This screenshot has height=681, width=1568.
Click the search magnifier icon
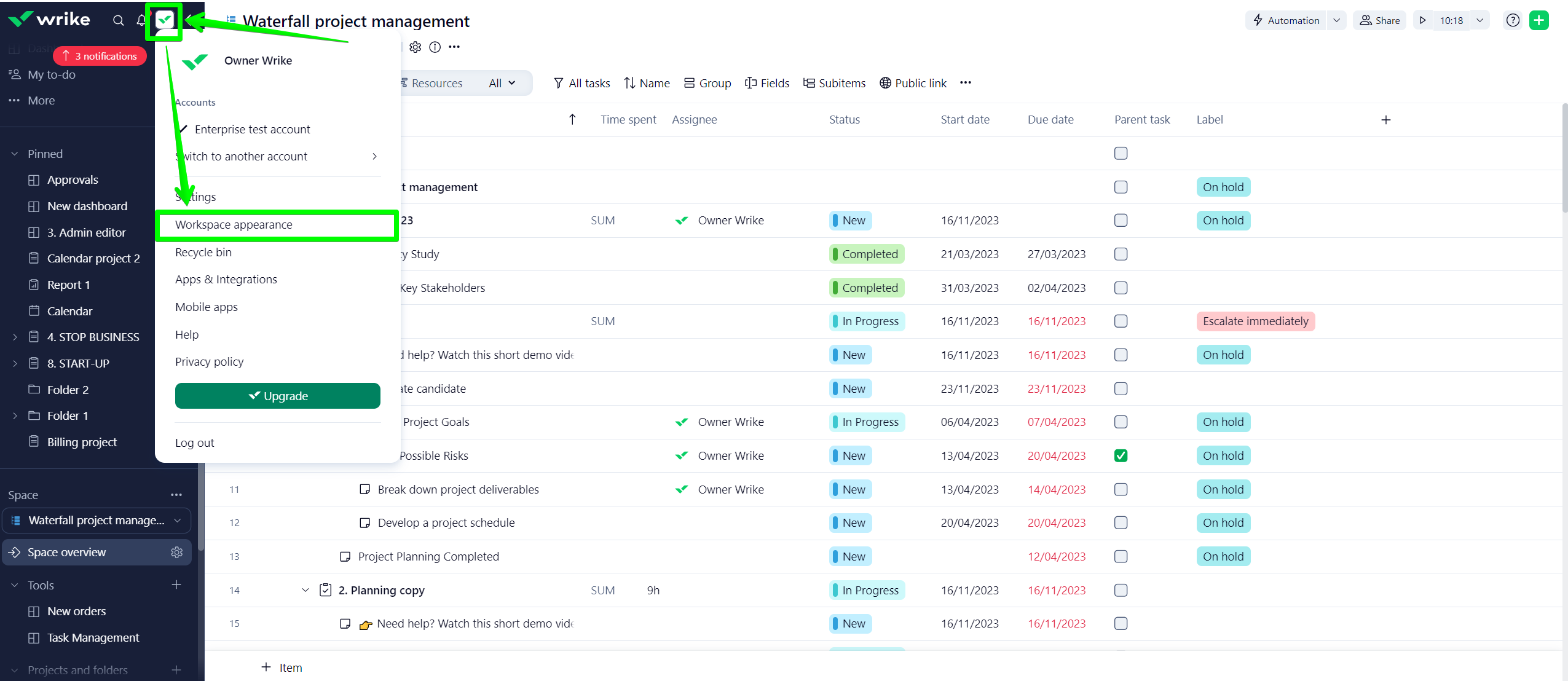pos(118,20)
